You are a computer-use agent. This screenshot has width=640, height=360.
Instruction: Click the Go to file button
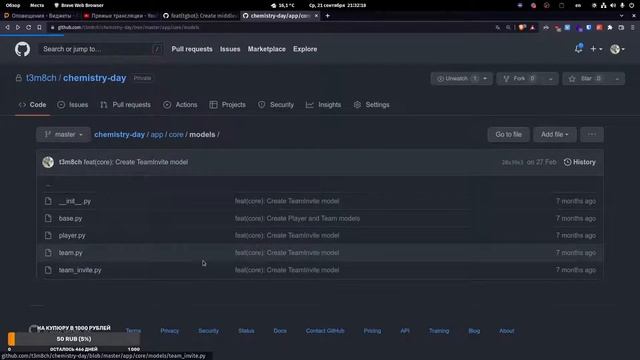509,134
